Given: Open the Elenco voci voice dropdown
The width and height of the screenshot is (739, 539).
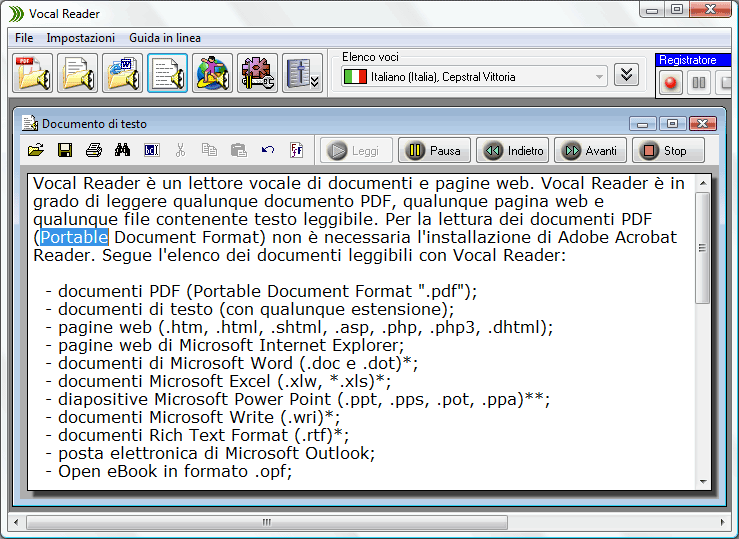Looking at the screenshot, I should [x=474, y=77].
